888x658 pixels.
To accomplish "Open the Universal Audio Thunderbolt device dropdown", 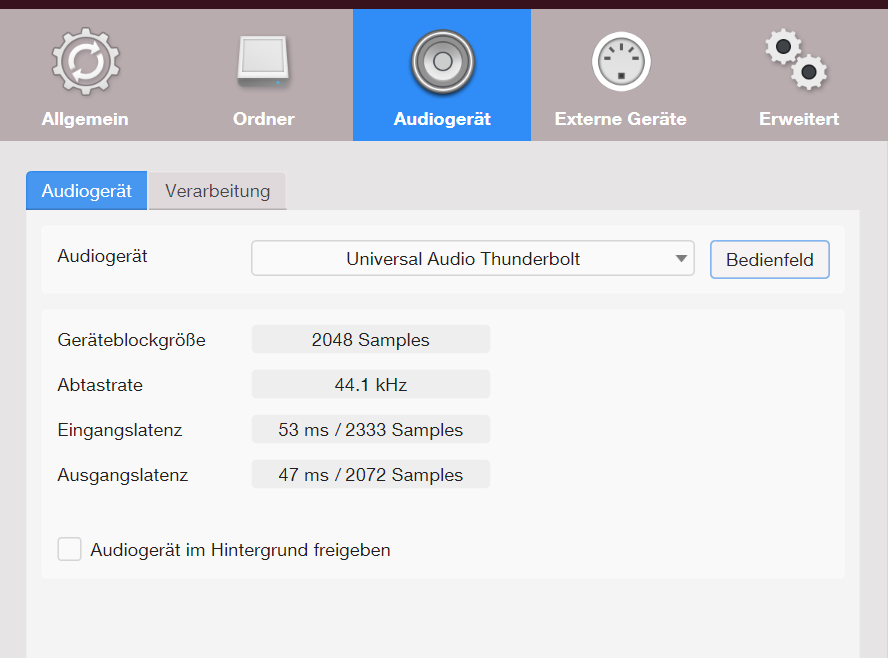I will pyautogui.click(x=473, y=258).
